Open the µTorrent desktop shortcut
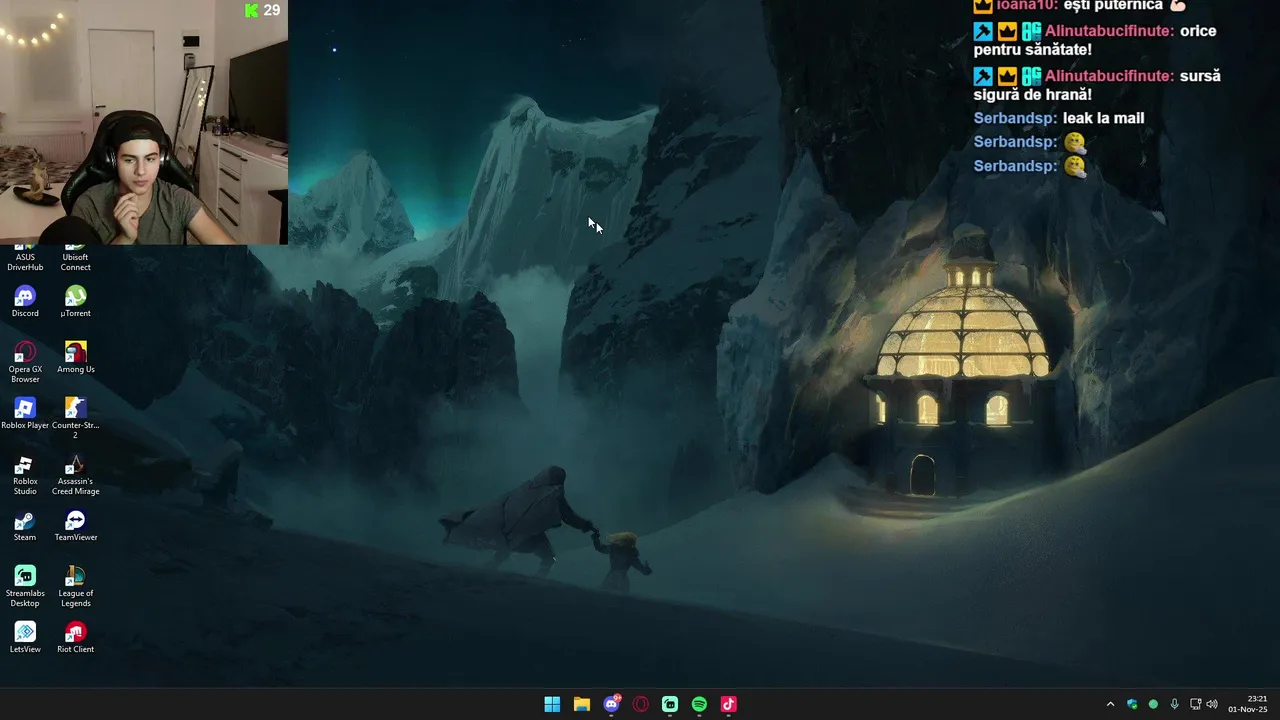The width and height of the screenshot is (1280, 720). [75, 301]
